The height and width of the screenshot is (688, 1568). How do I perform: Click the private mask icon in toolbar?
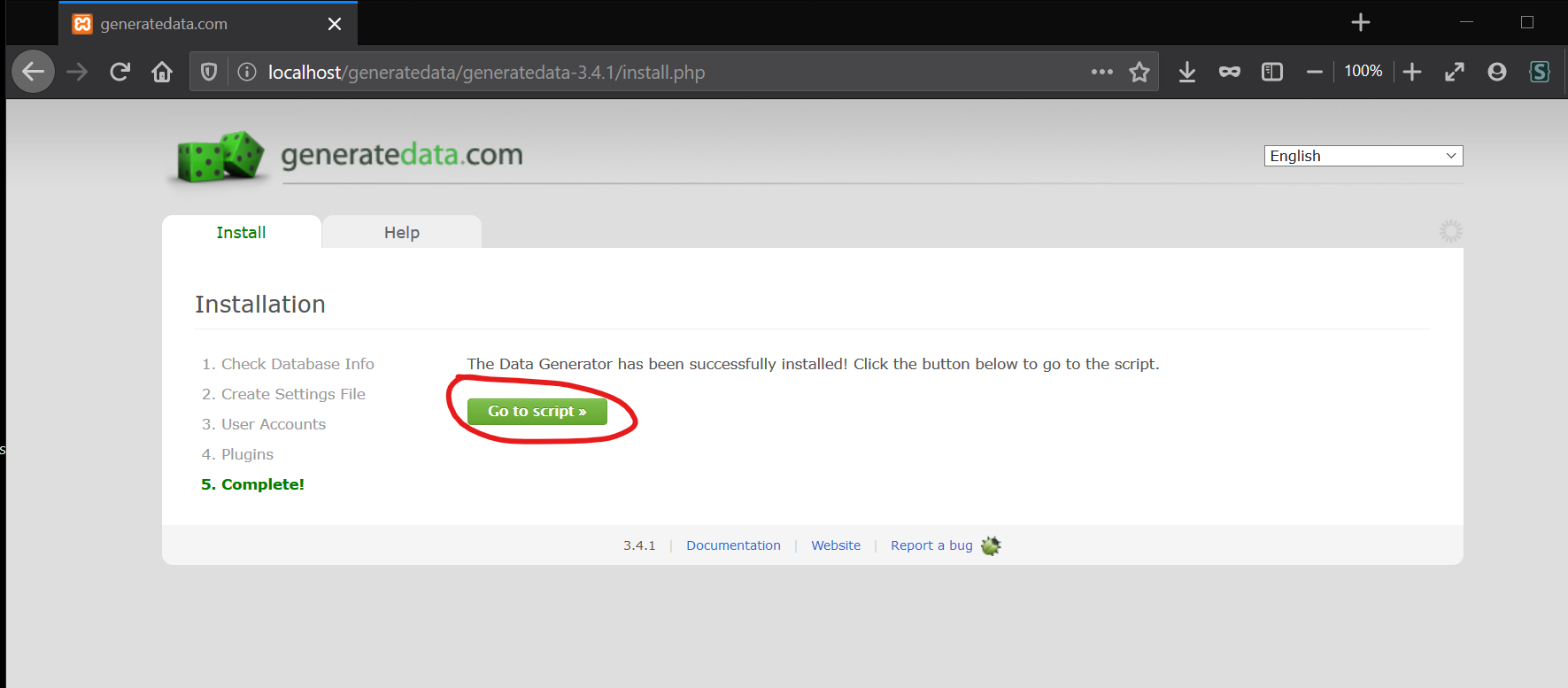coord(1230,72)
